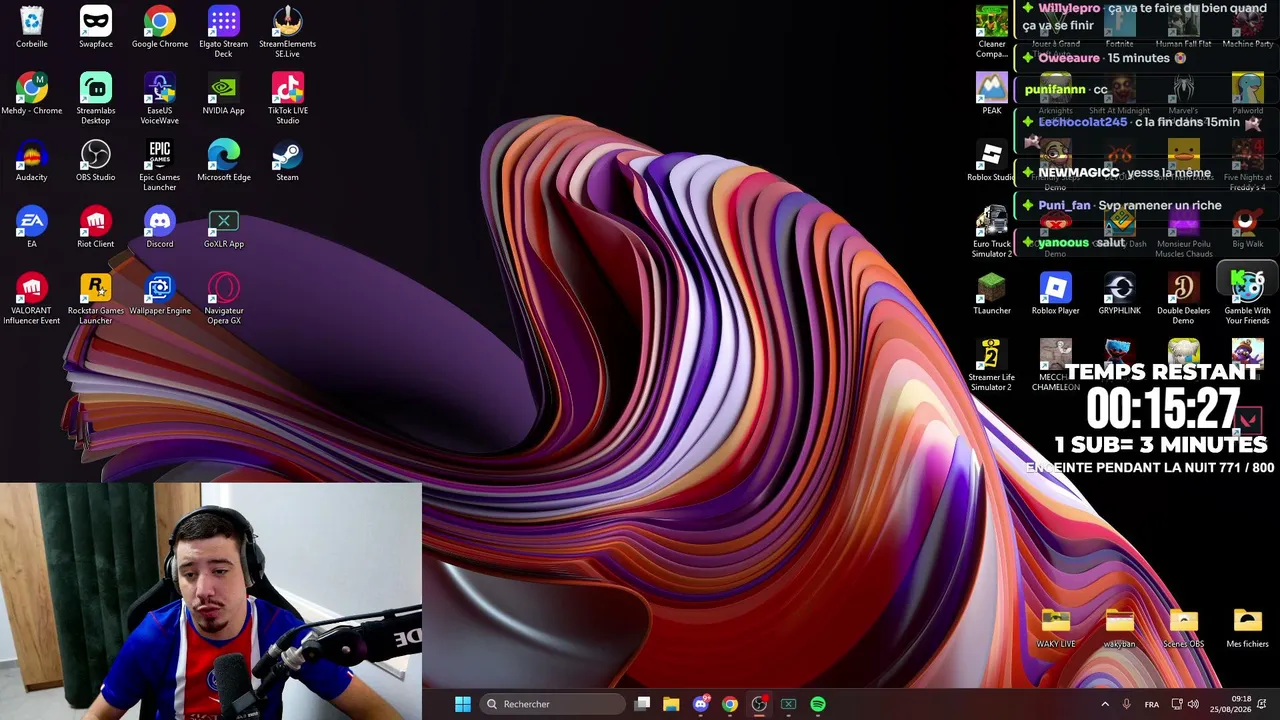This screenshot has width=1280, height=720.
Task: Click the streamer webcam overlay
Action: click(211, 602)
